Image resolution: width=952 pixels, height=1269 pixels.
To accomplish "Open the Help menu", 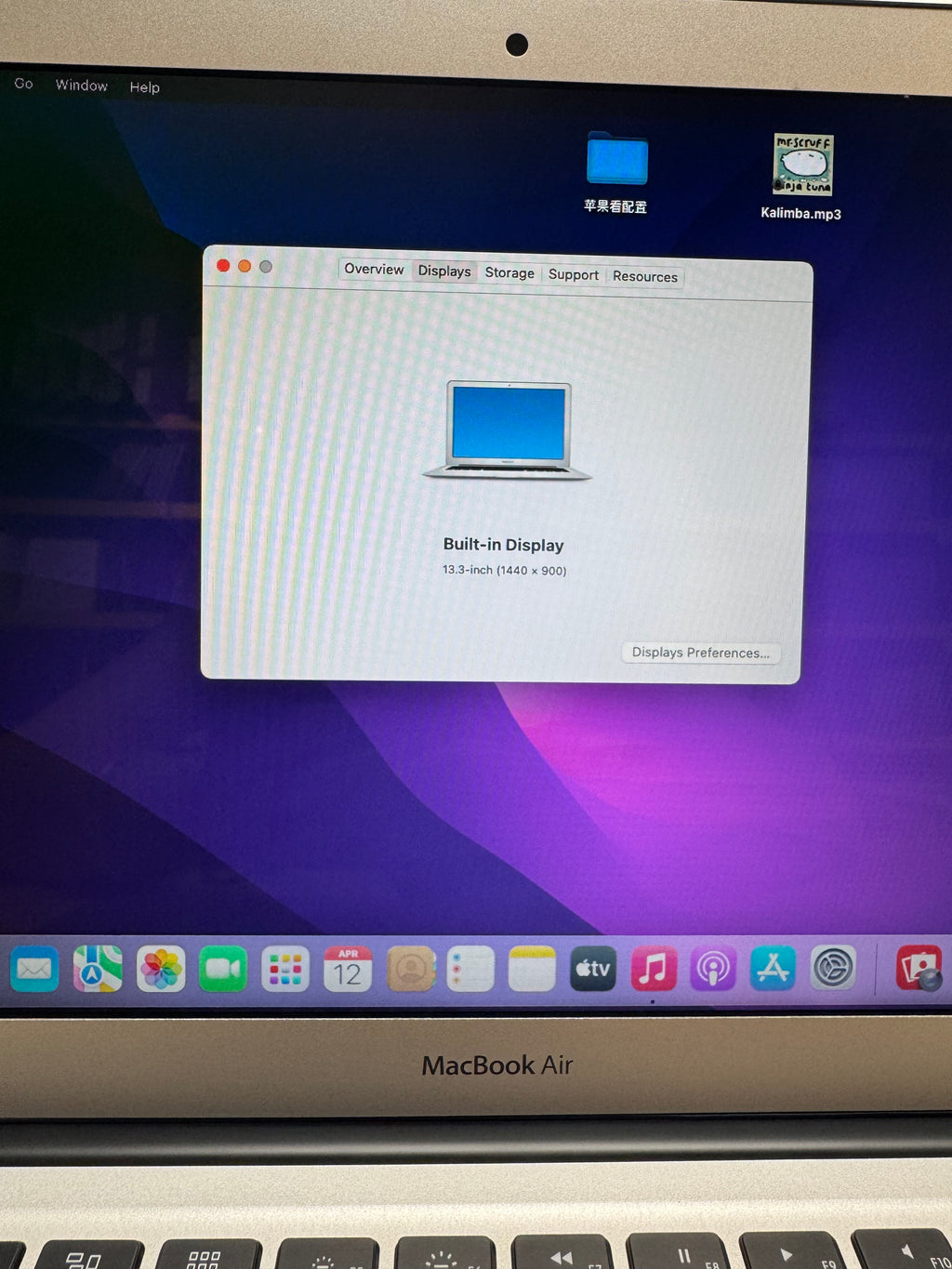I will pos(145,87).
